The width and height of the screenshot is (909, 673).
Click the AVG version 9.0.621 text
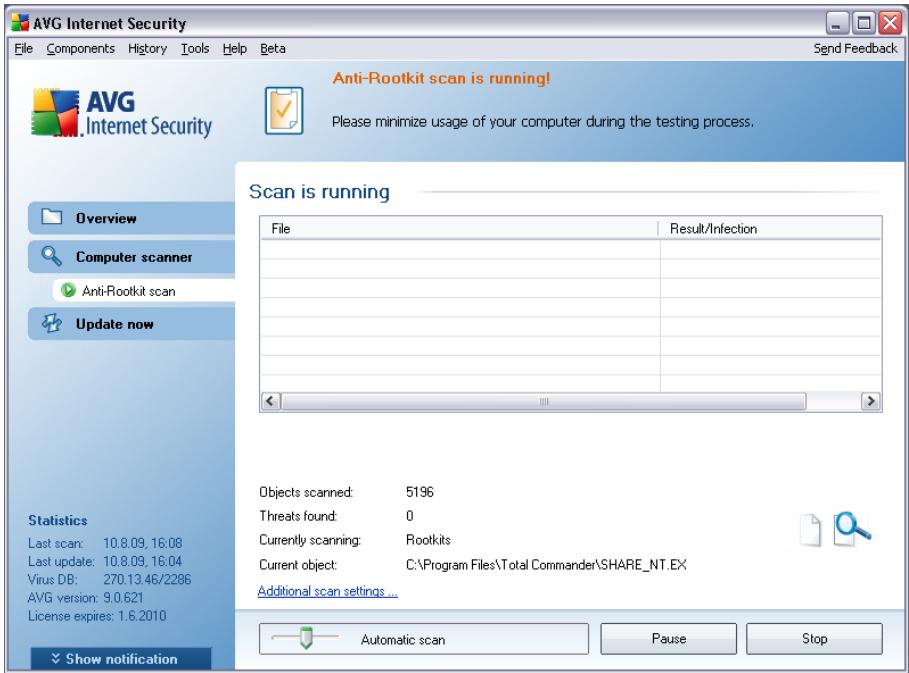85,597
